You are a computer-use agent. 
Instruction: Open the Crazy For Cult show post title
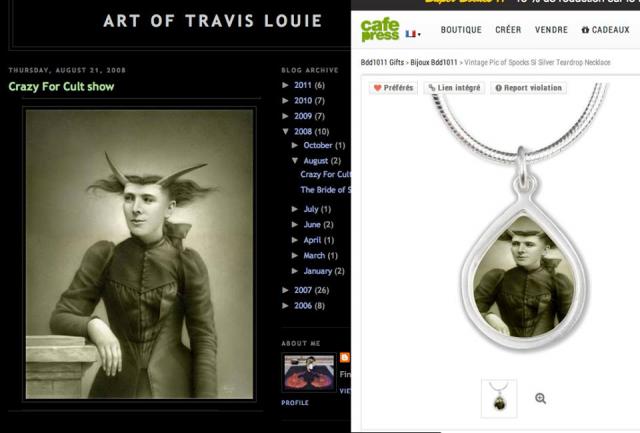click(x=61, y=87)
